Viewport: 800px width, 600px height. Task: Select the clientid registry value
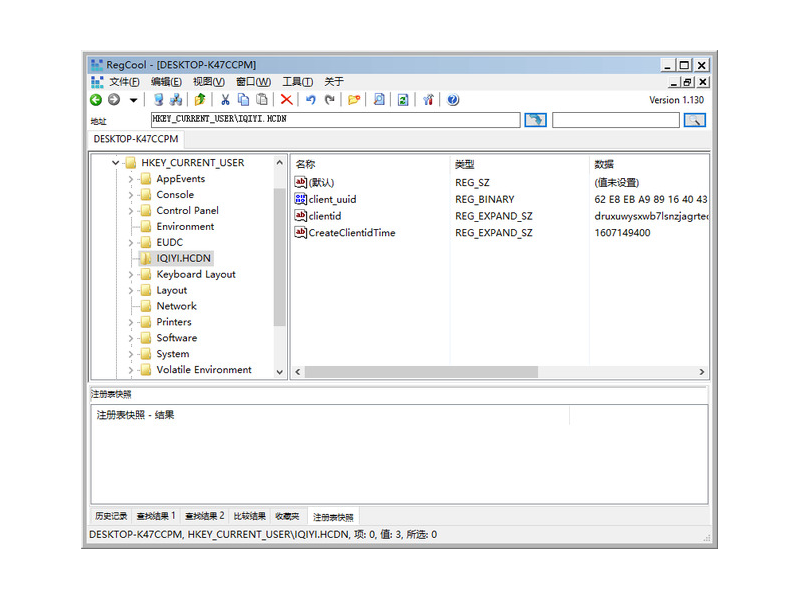click(324, 216)
